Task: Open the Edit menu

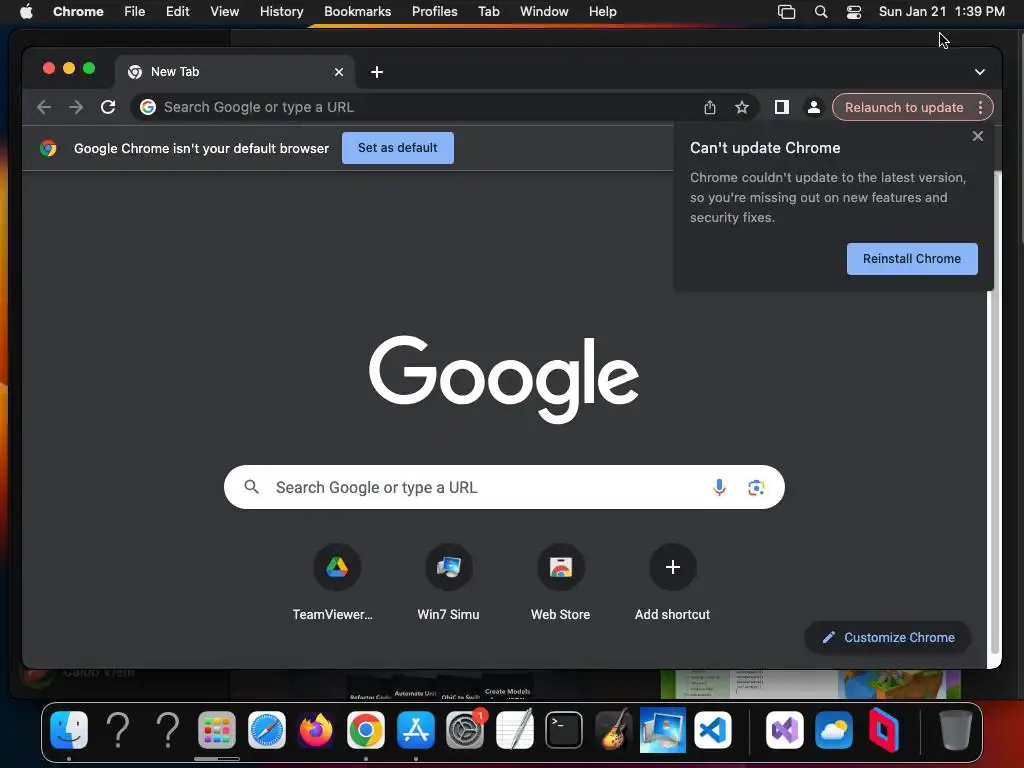Action: coord(177,12)
